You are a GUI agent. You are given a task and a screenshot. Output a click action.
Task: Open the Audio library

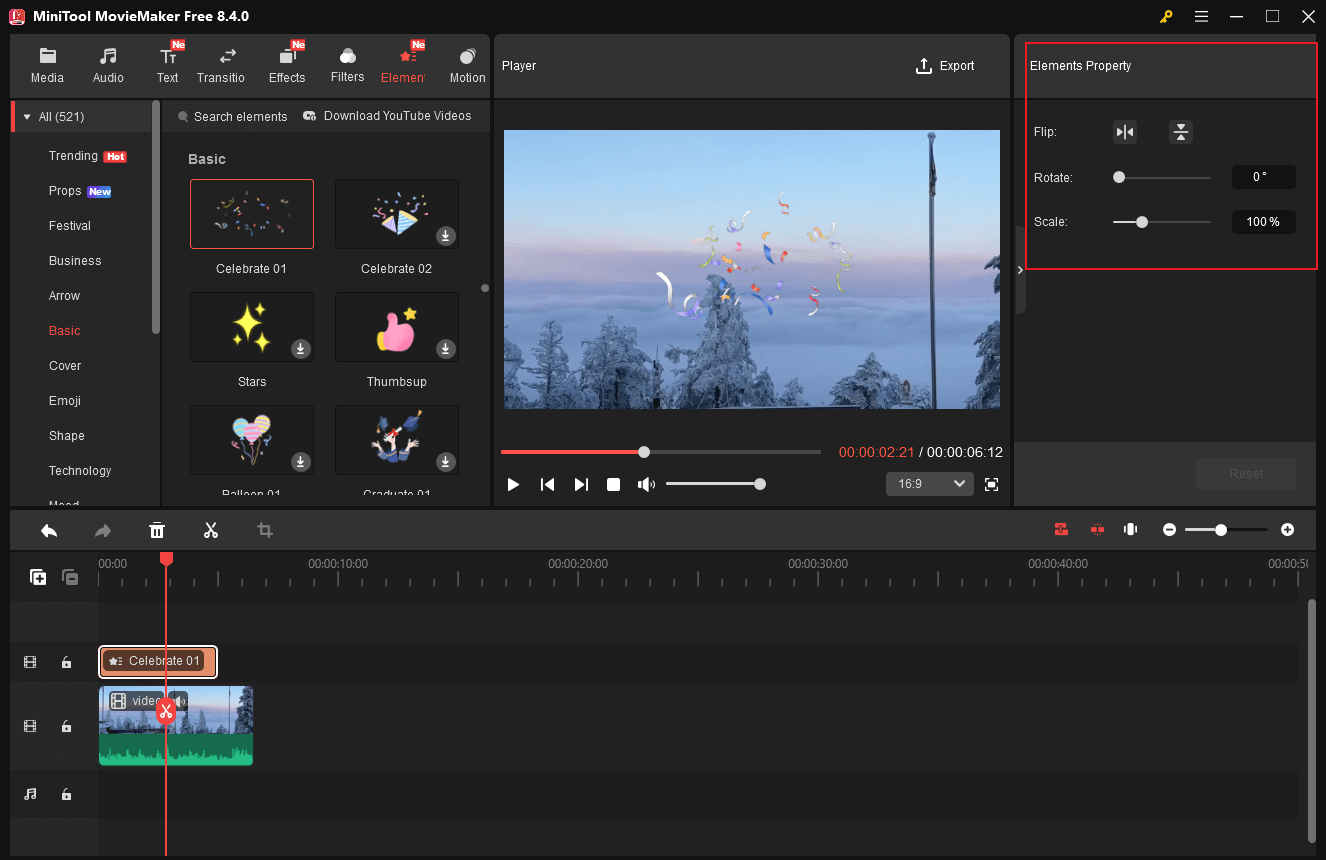pyautogui.click(x=107, y=63)
